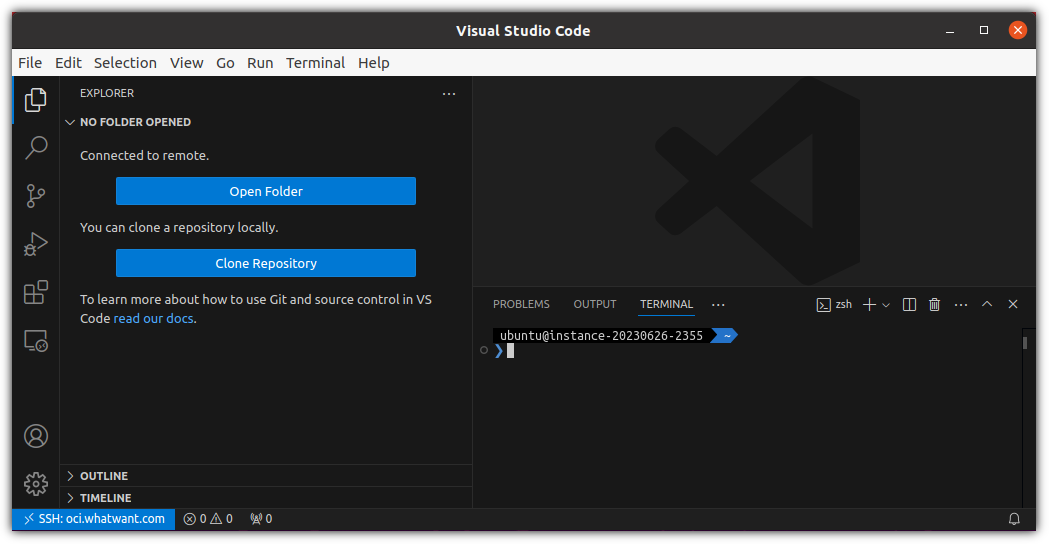The height and width of the screenshot is (544, 1049).
Task: Show additional panel views ellipsis after TERMINAL
Action: (x=718, y=305)
